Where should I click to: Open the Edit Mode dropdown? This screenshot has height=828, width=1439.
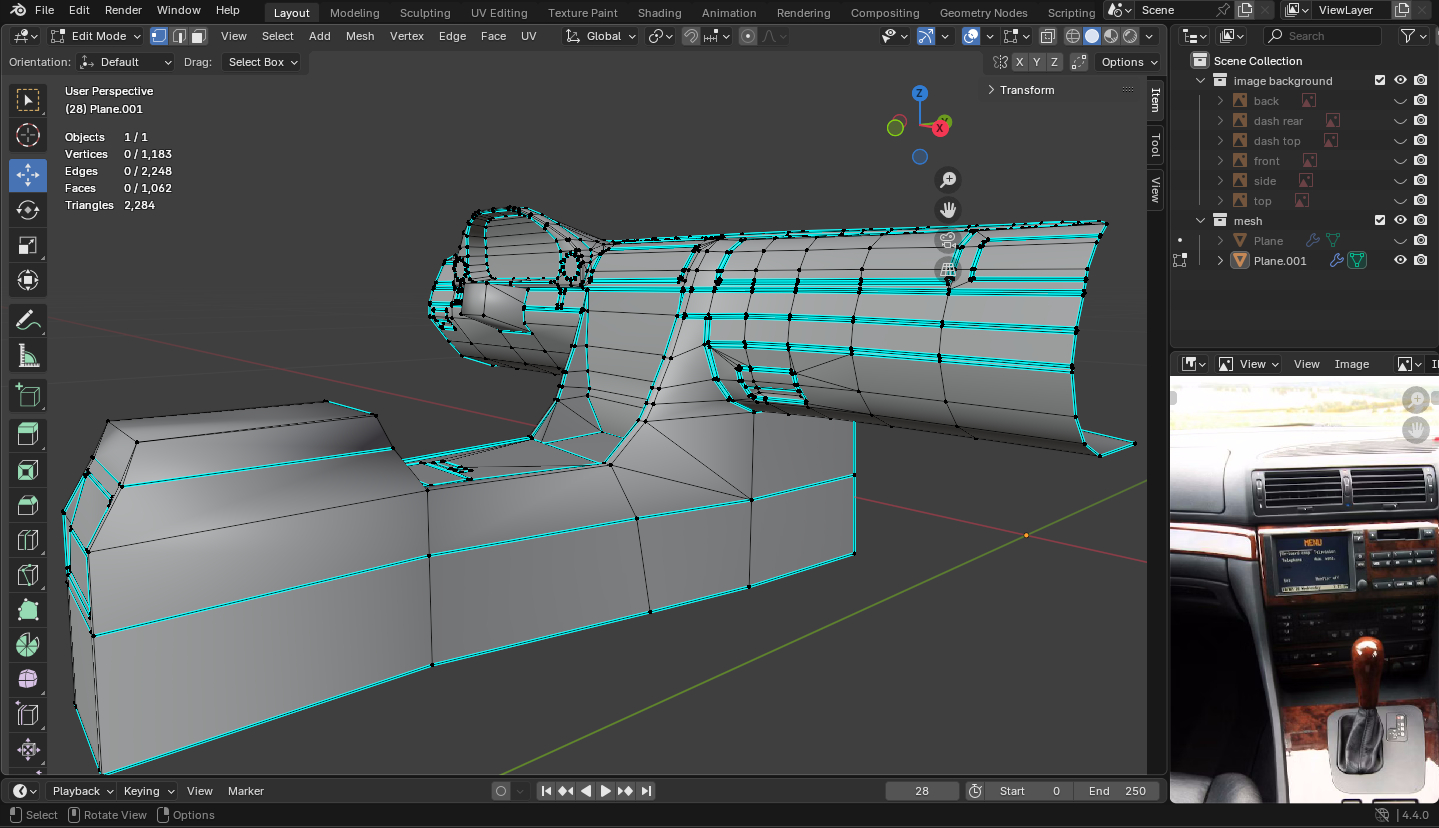pyautogui.click(x=96, y=36)
